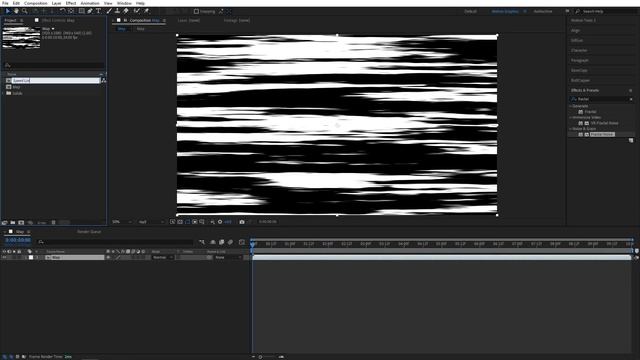Select the Clone Stamp tool
The height and width of the screenshot is (360, 640).
[x=117, y=11]
